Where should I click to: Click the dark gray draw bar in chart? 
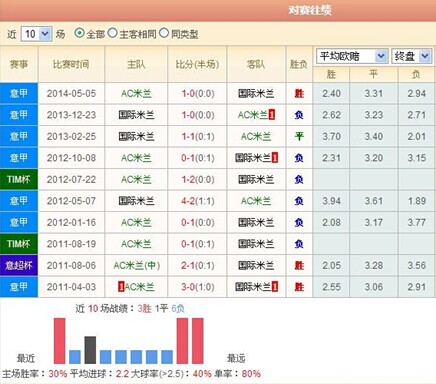click(x=90, y=350)
